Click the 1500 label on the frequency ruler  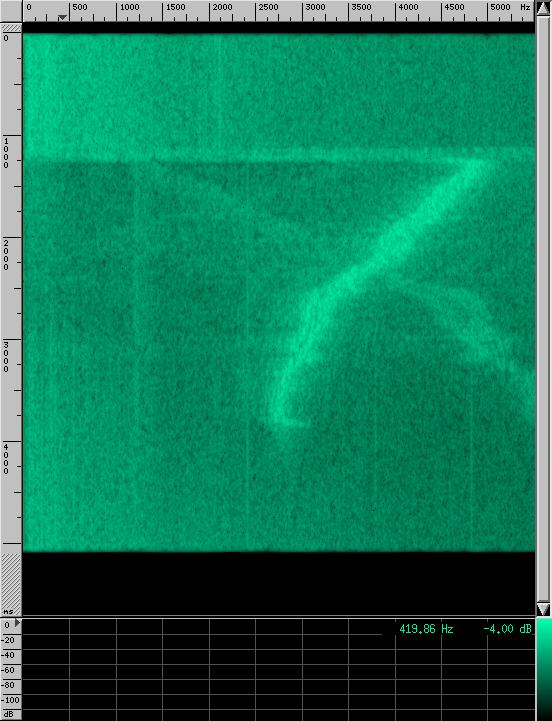(x=175, y=7)
